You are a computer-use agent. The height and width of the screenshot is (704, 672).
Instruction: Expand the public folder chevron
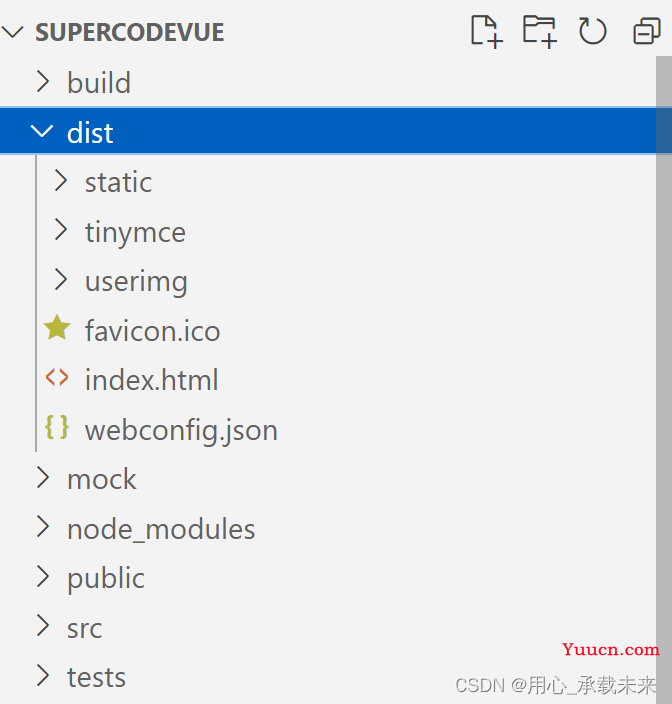43,576
